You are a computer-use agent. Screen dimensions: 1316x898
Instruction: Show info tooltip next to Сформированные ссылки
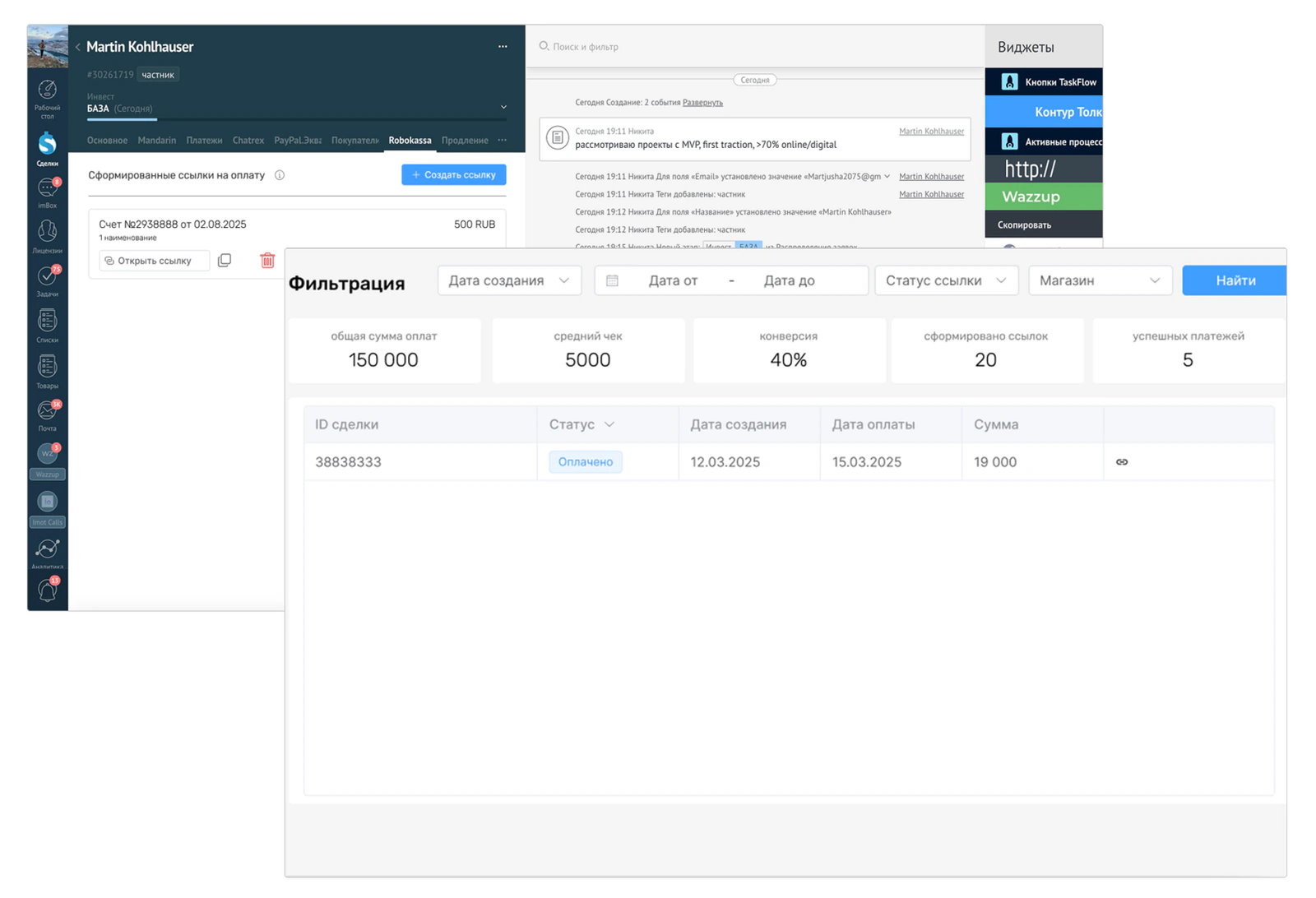coord(280,175)
